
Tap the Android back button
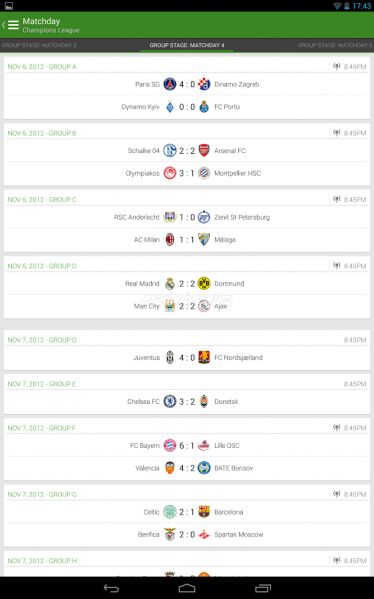tap(111, 588)
